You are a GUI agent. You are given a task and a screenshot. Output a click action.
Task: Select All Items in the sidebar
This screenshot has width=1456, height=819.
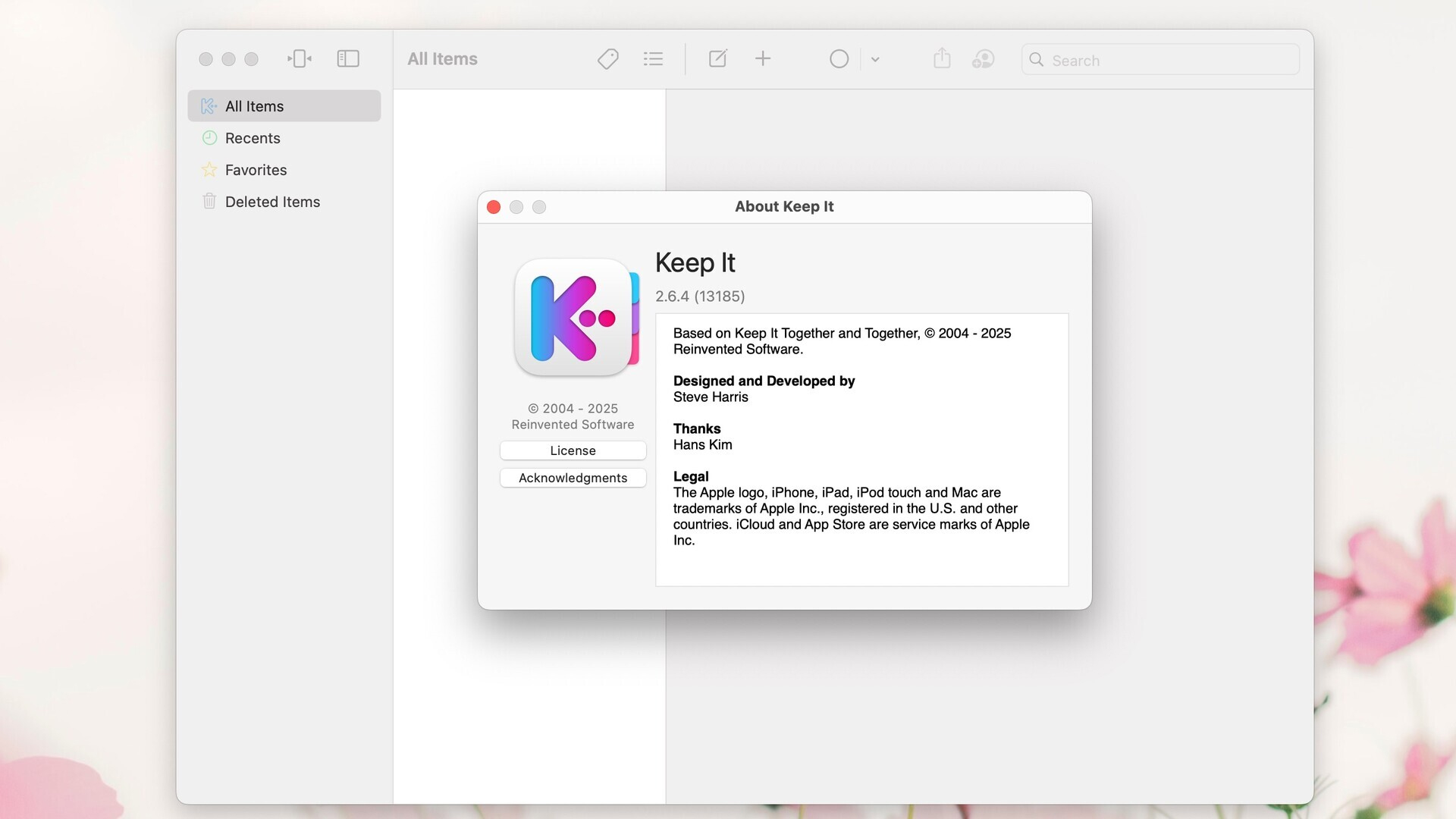[x=254, y=106]
